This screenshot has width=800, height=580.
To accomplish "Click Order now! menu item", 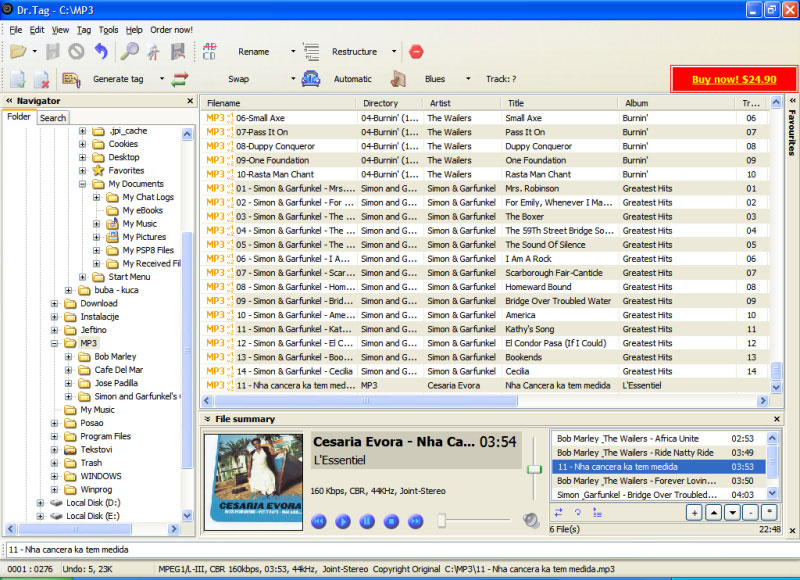I will pyautogui.click(x=171, y=30).
